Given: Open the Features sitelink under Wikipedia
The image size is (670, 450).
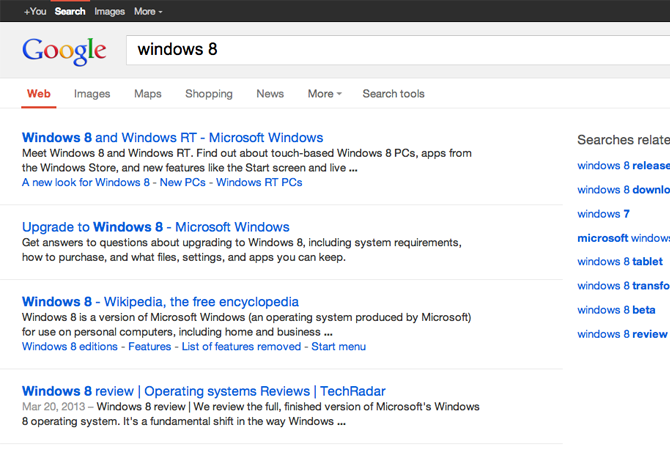Looking at the screenshot, I should (x=150, y=347).
